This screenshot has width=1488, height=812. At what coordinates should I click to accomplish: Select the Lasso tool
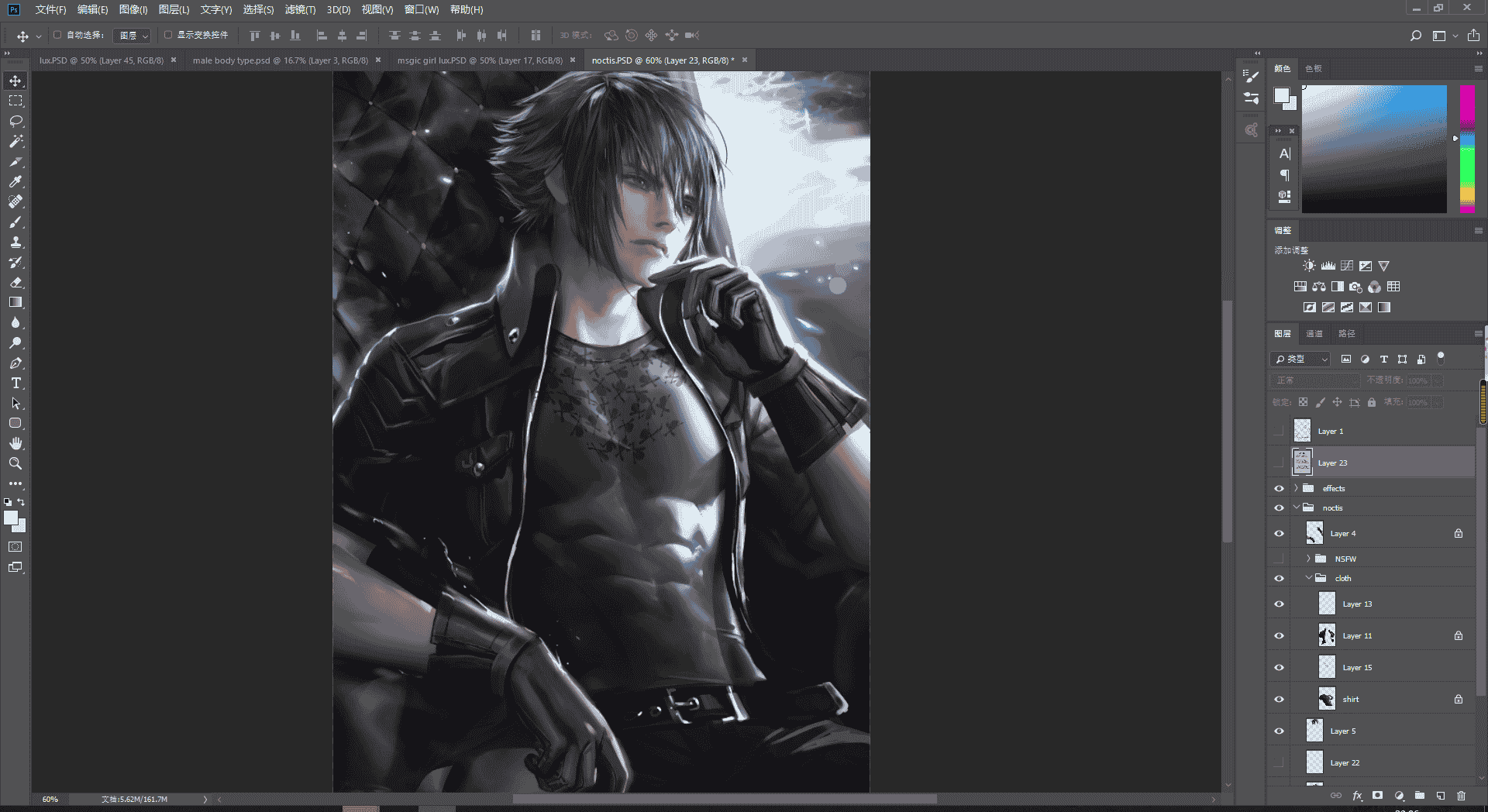coord(15,121)
